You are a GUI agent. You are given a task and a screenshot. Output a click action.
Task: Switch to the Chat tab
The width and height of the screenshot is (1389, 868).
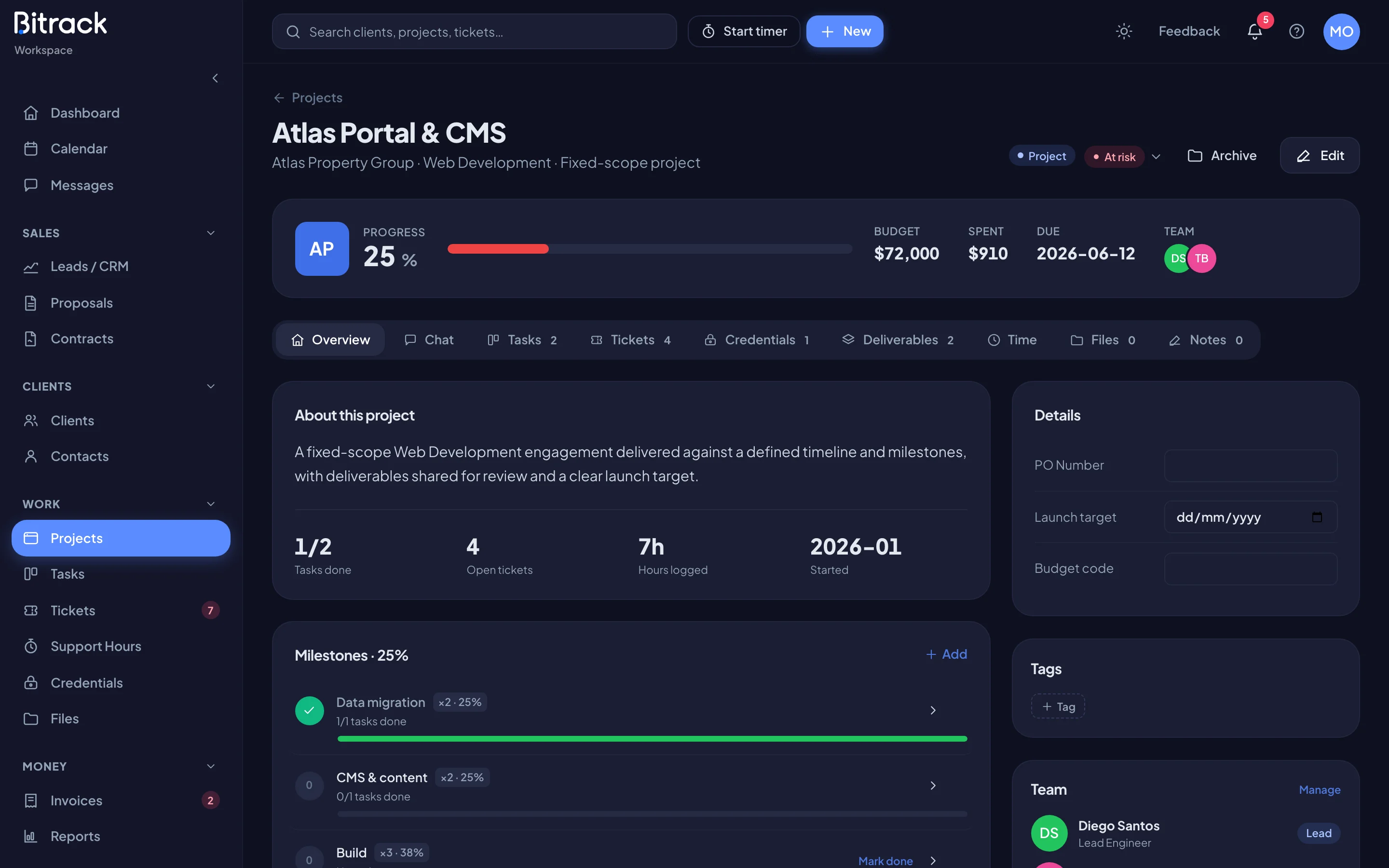429,340
